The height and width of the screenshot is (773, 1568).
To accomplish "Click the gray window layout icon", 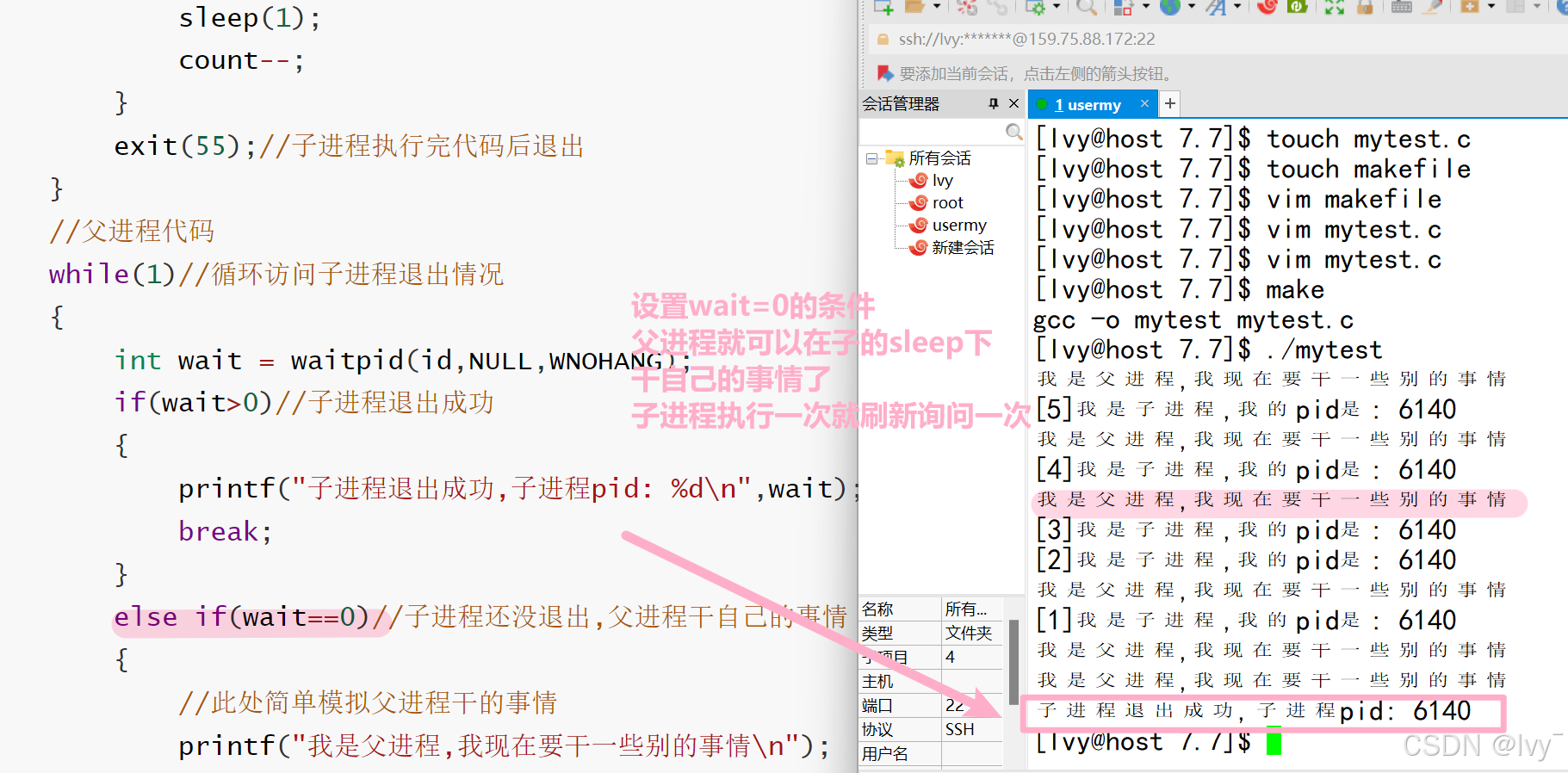I will [1515, 7].
